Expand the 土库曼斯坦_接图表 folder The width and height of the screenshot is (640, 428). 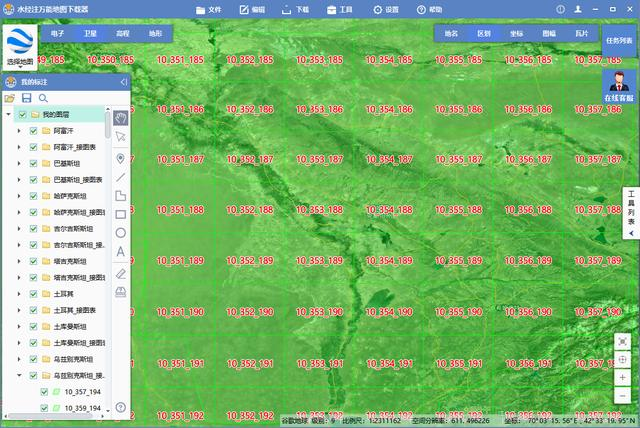pos(19,343)
